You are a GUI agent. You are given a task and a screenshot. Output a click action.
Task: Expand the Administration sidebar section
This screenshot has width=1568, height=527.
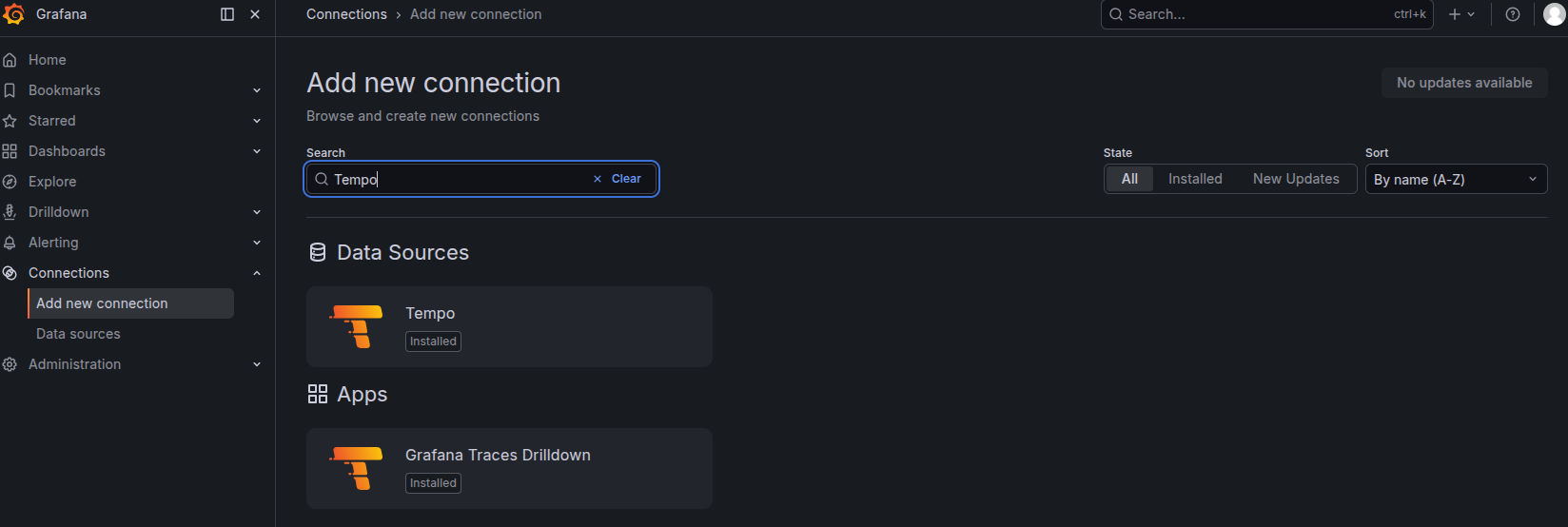[257, 364]
